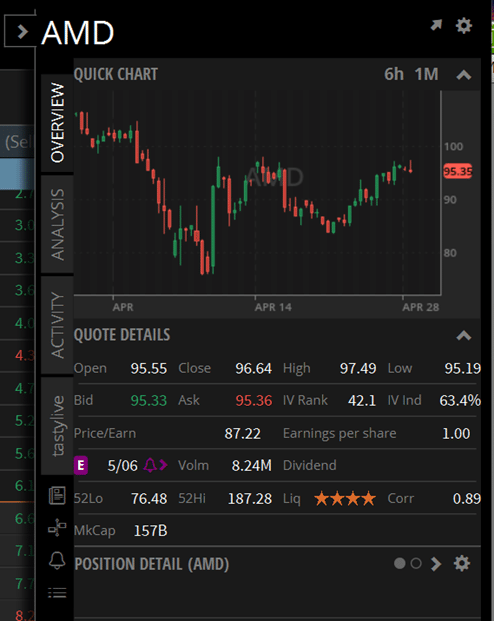This screenshot has width=494, height=621.
Task: Collapse the sidebar with the chevron beside AMD
Action: point(23,32)
